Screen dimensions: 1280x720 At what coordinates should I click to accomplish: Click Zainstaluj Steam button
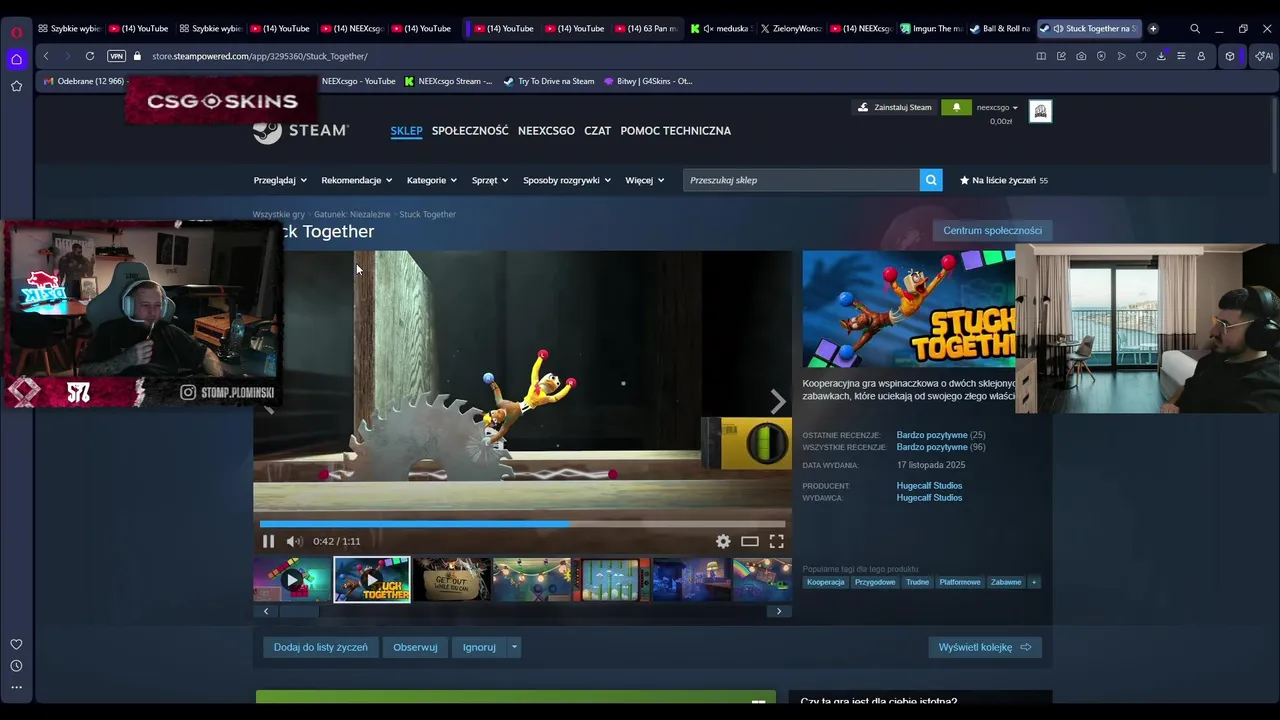point(895,107)
